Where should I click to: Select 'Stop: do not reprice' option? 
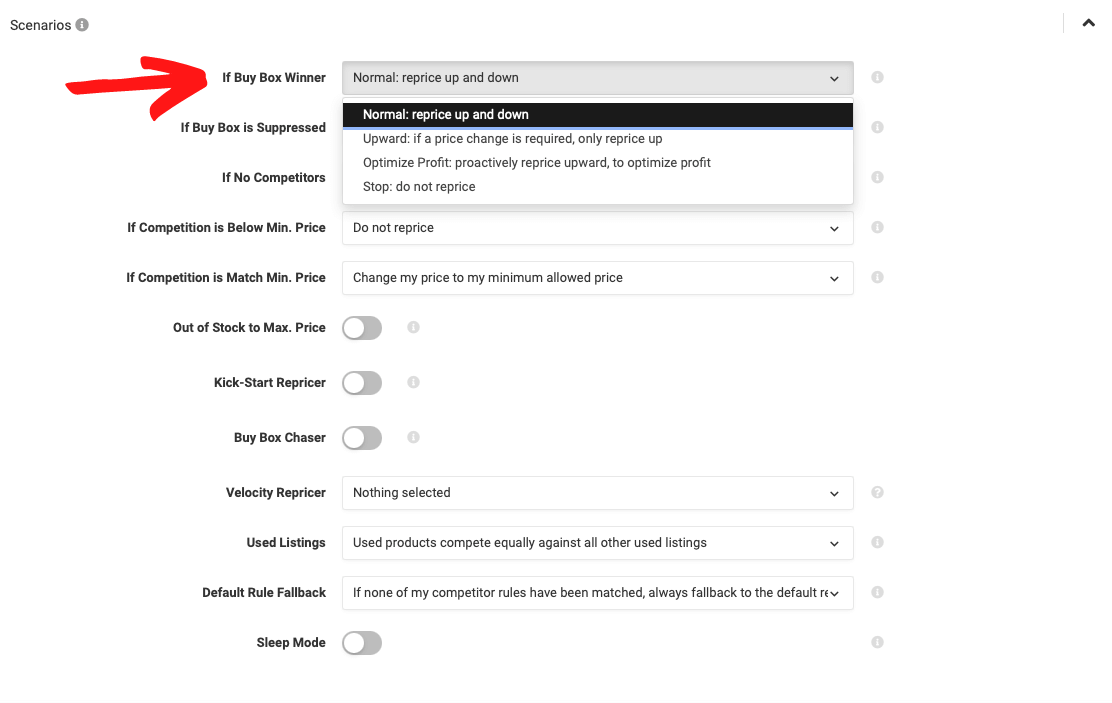419,187
